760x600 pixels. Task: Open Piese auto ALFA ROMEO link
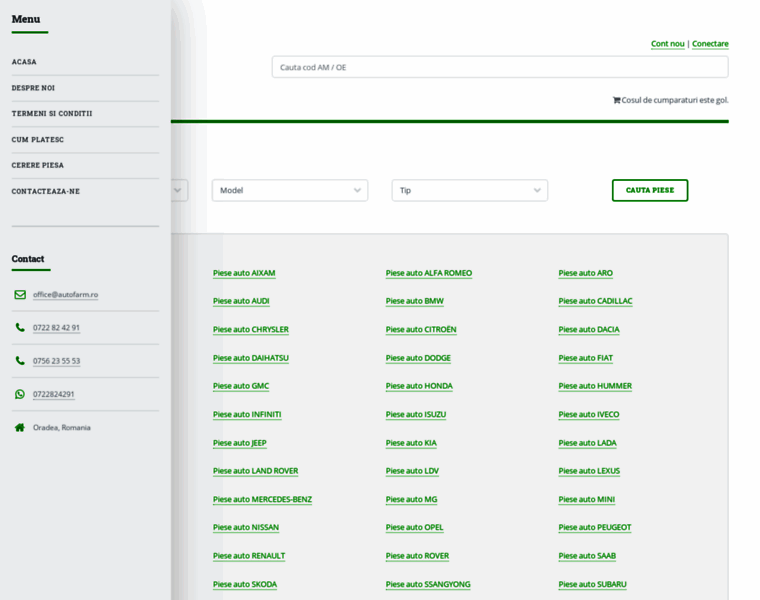coord(429,273)
